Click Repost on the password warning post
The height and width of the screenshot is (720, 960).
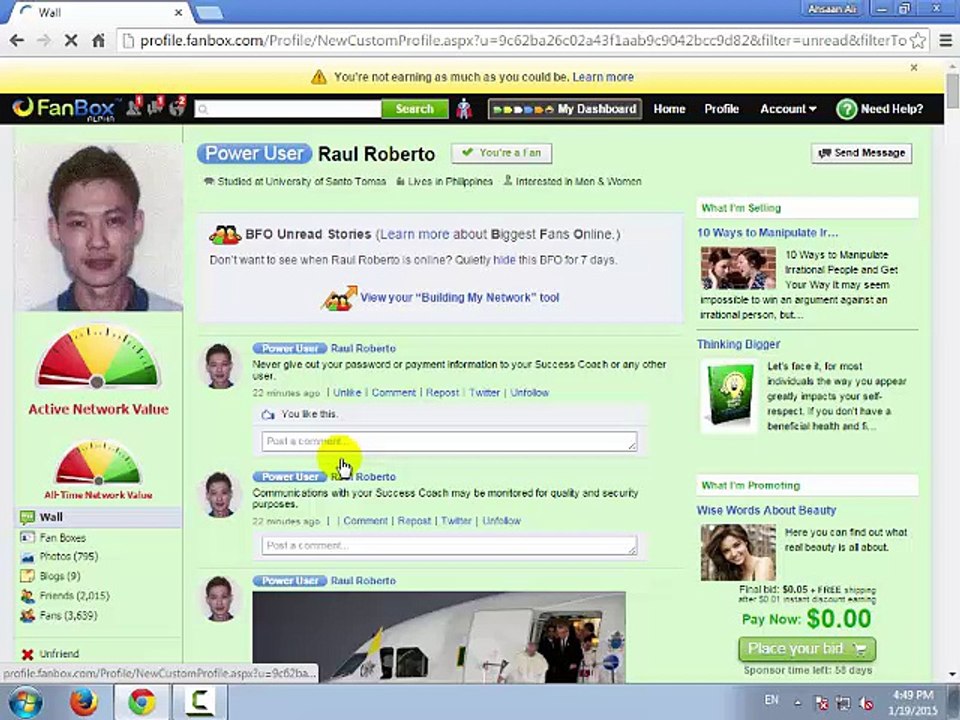coord(442,393)
